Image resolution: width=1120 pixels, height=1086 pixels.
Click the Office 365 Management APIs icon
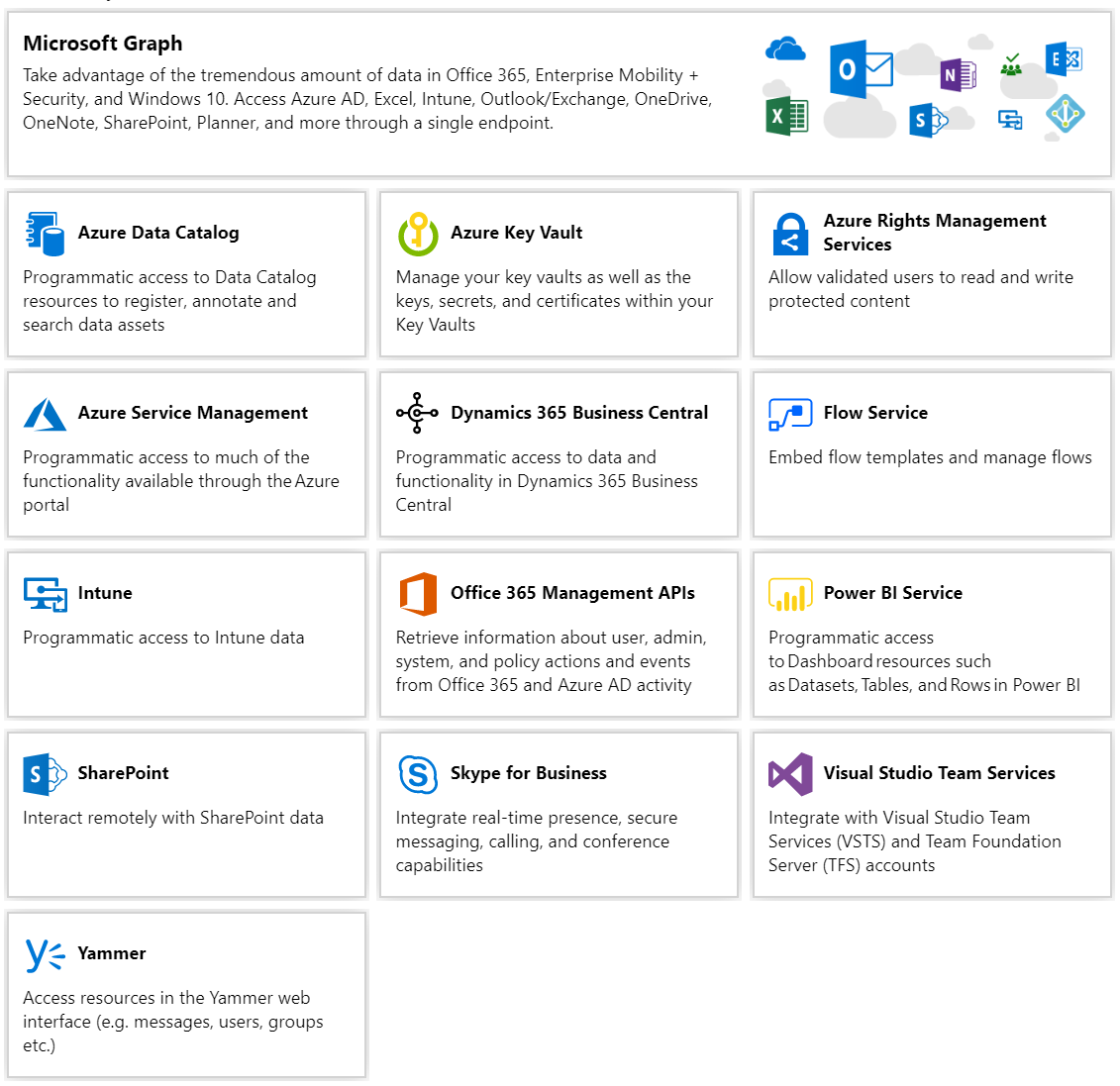pos(418,593)
